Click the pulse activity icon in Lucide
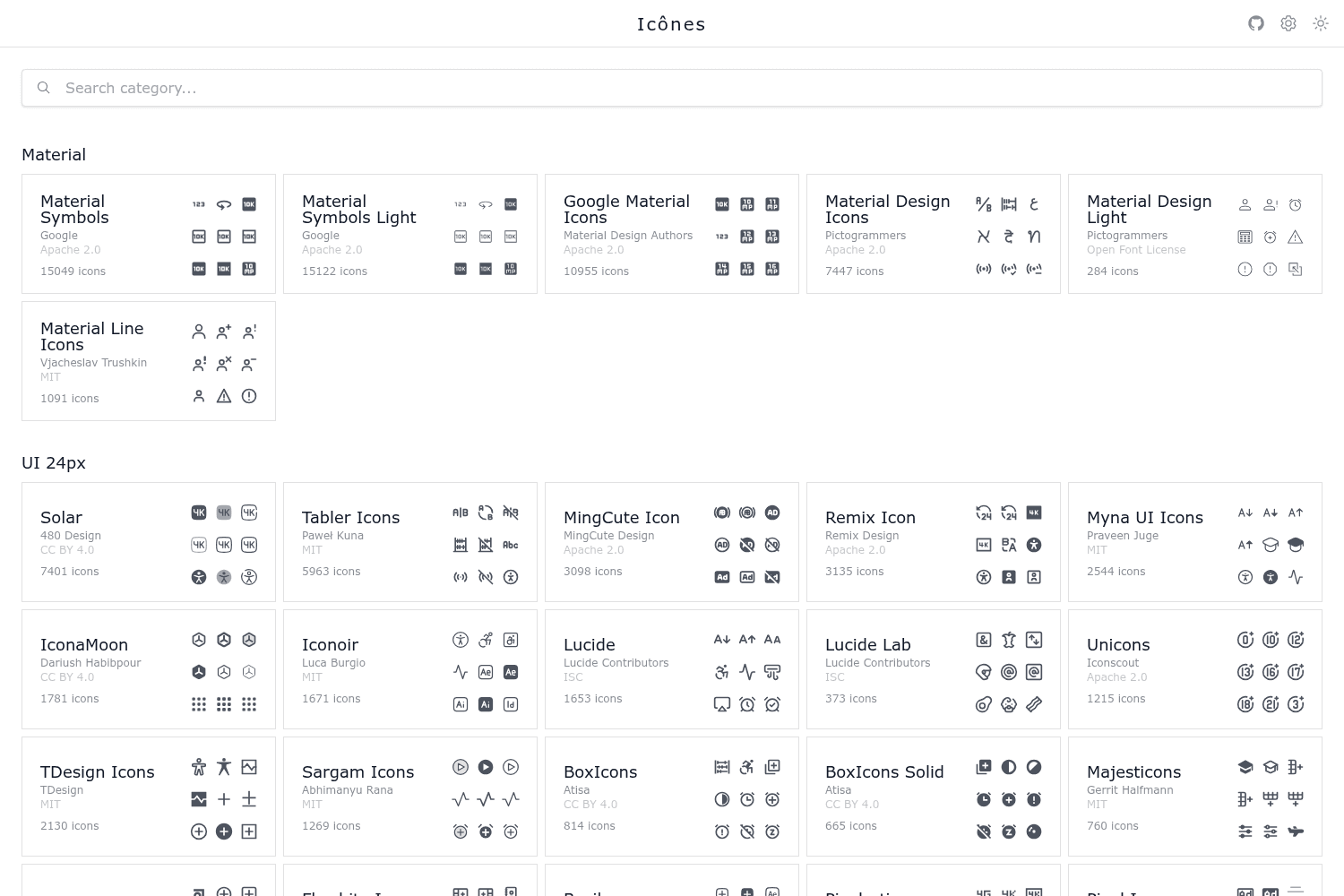 click(747, 672)
